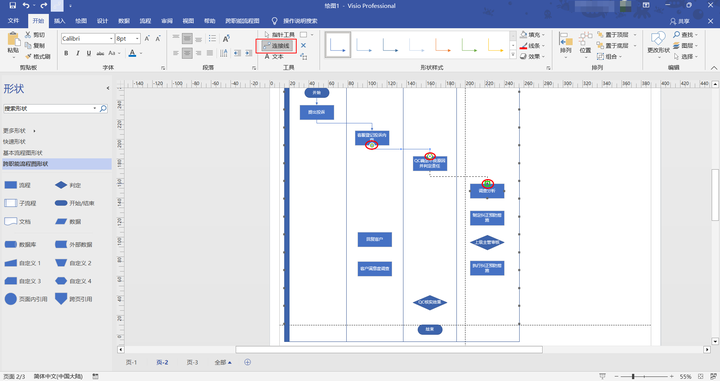Click the save icon in title bar
This screenshot has height=381, width=720.
click(12, 6)
